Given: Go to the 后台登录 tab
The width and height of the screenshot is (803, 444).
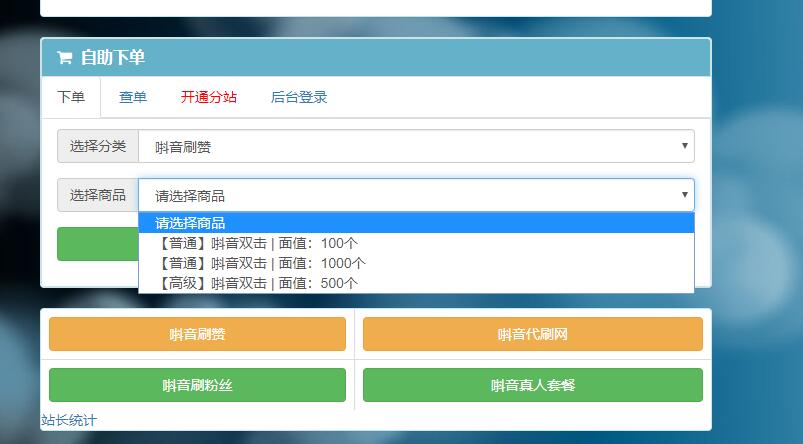Looking at the screenshot, I should [x=299, y=97].
